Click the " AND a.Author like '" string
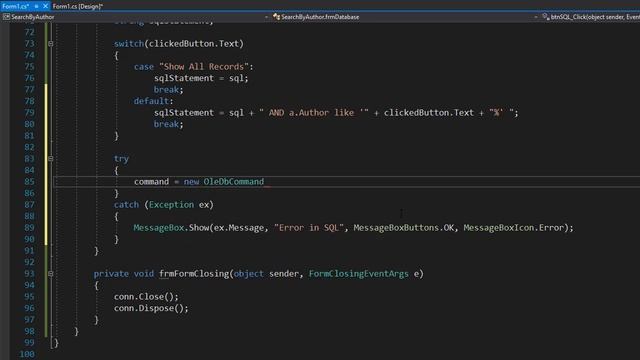Viewport: 640px width, 360px height. tap(314, 113)
